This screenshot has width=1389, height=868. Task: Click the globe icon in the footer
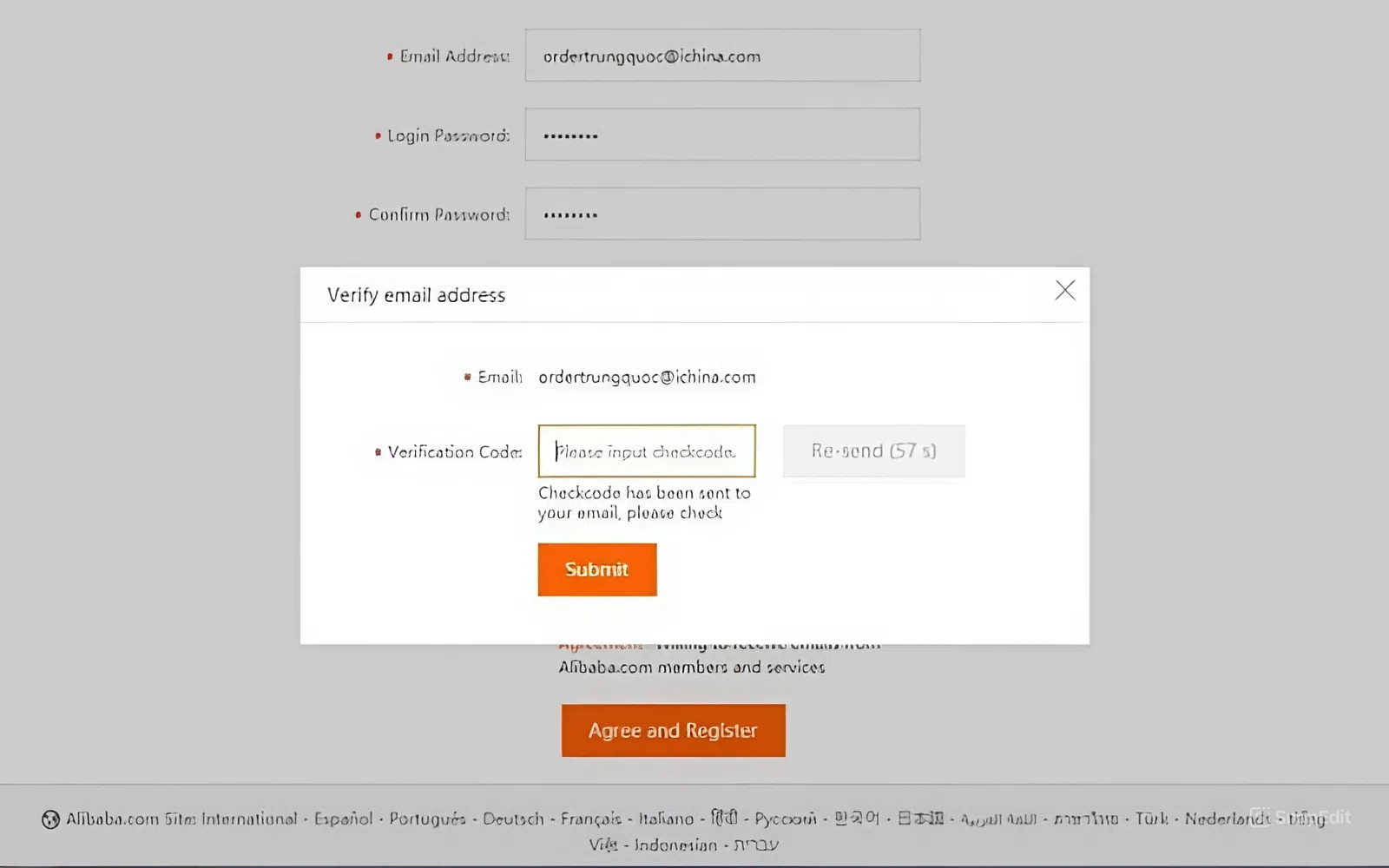[50, 819]
